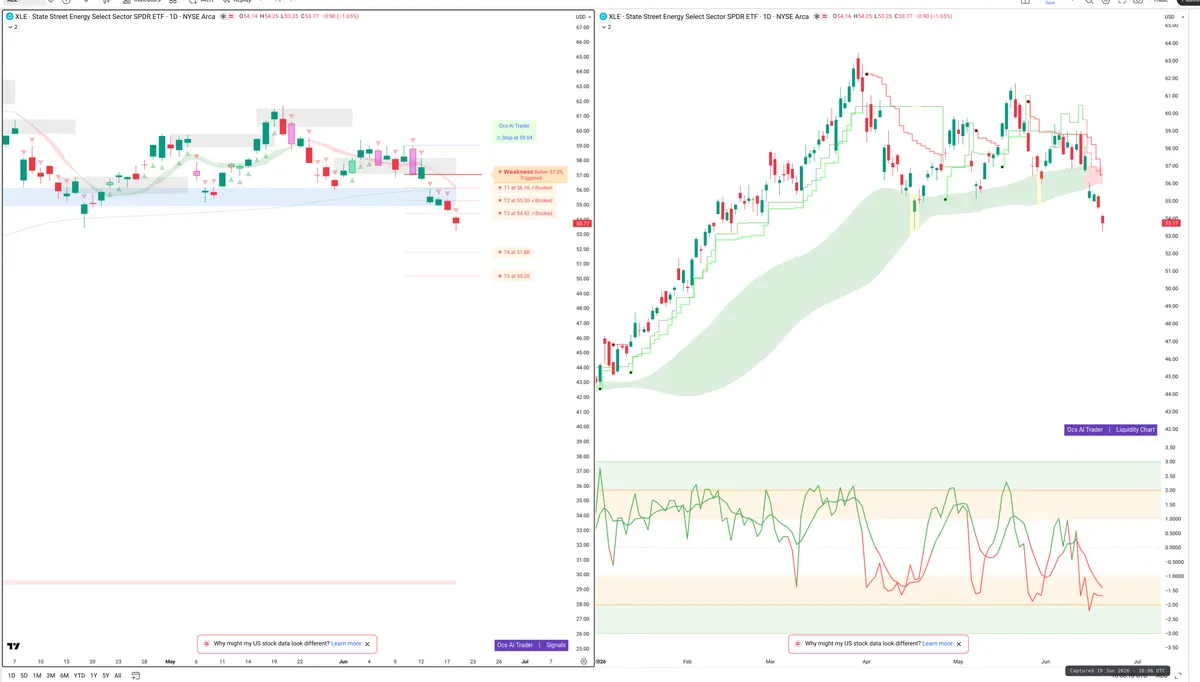Select the 5D time range
Viewport: 1200px width, 682px height.
click(24, 676)
